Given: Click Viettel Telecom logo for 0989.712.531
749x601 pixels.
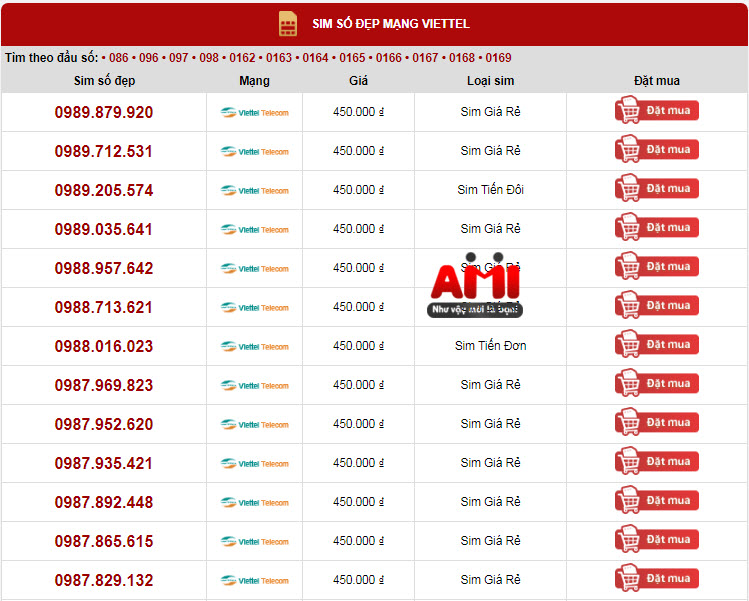Looking at the screenshot, I should 255,152.
